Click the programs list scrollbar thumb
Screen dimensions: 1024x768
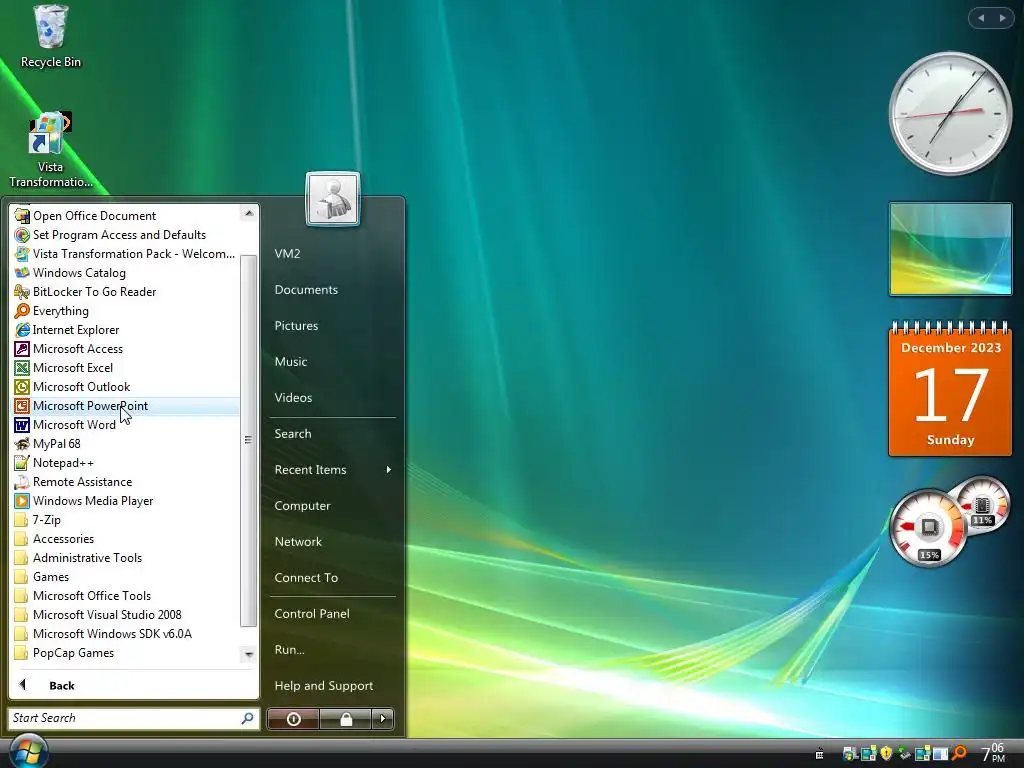pyautogui.click(x=248, y=441)
